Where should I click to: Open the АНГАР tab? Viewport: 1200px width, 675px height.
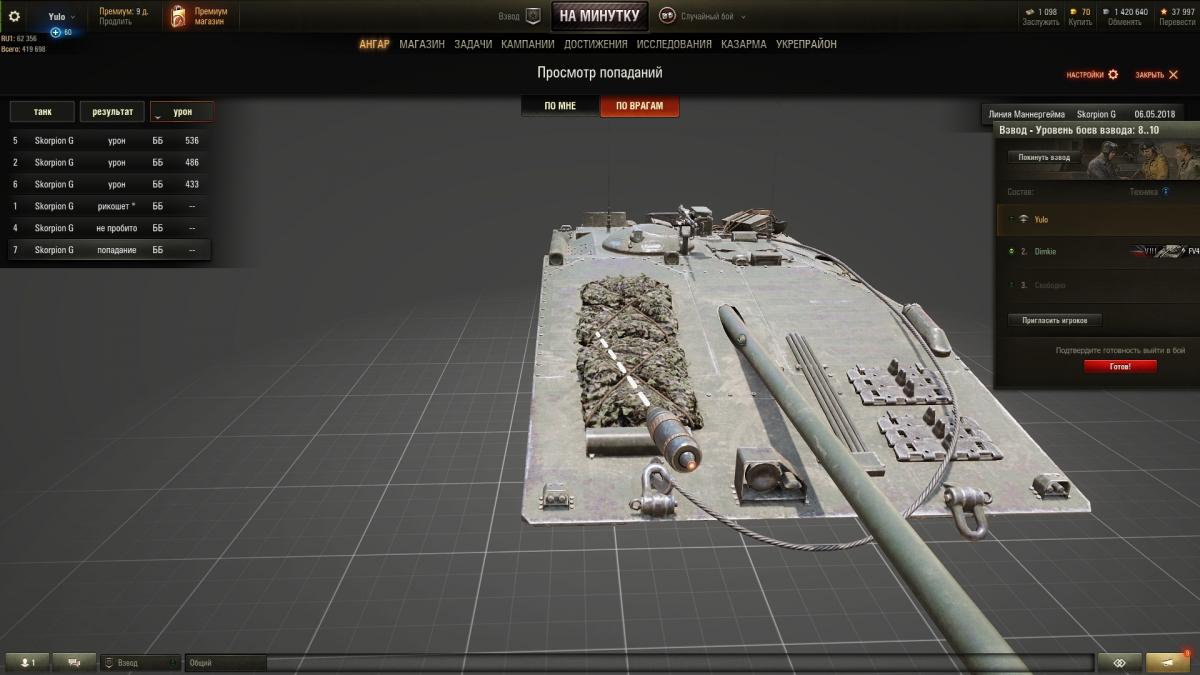click(374, 44)
